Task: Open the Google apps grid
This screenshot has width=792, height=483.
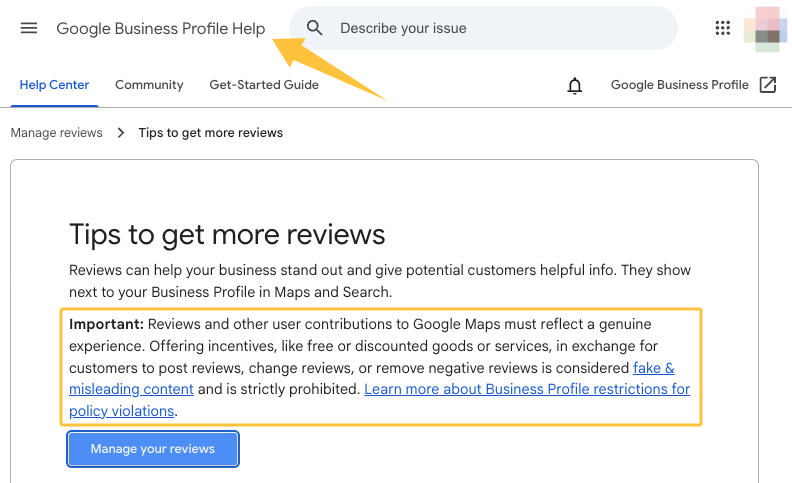Action: point(723,28)
